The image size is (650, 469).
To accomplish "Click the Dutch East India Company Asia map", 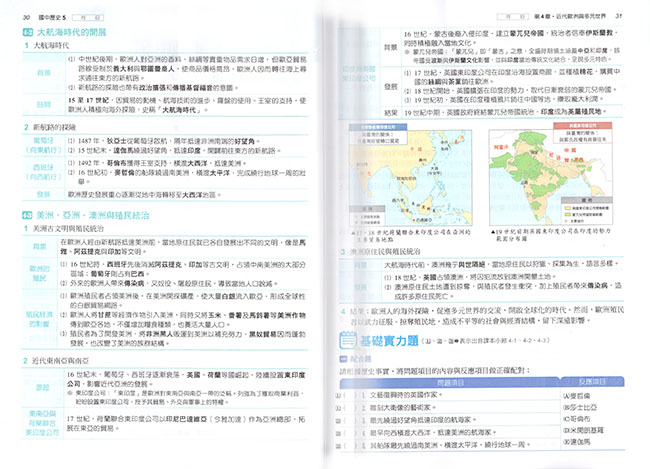I will pyautogui.click(x=410, y=178).
